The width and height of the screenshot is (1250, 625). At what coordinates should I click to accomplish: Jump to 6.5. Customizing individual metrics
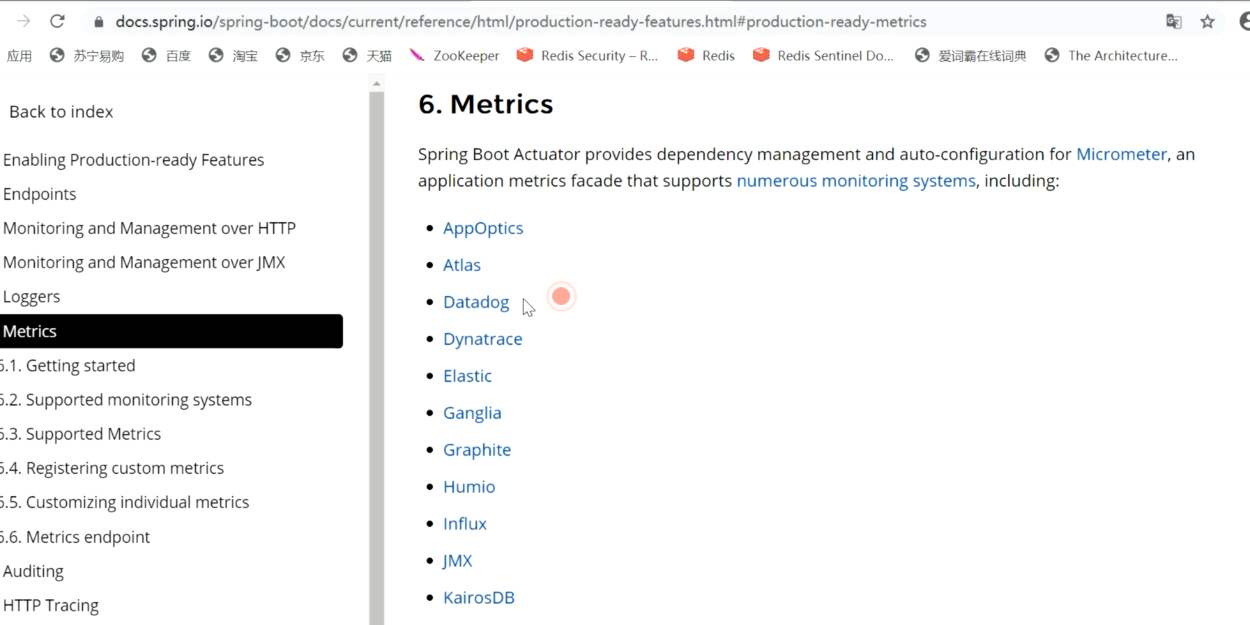(x=124, y=502)
